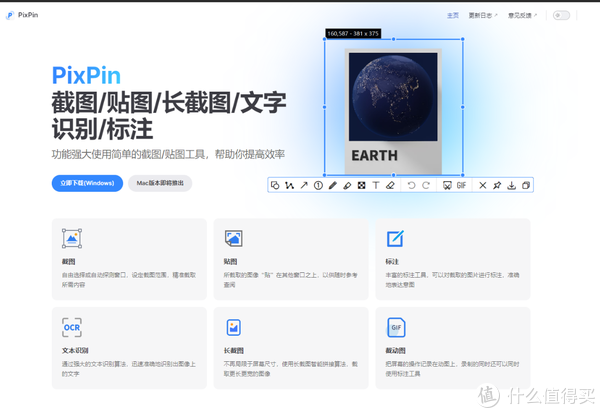
Task: Select the arrow annotation tool
Action: click(304, 185)
